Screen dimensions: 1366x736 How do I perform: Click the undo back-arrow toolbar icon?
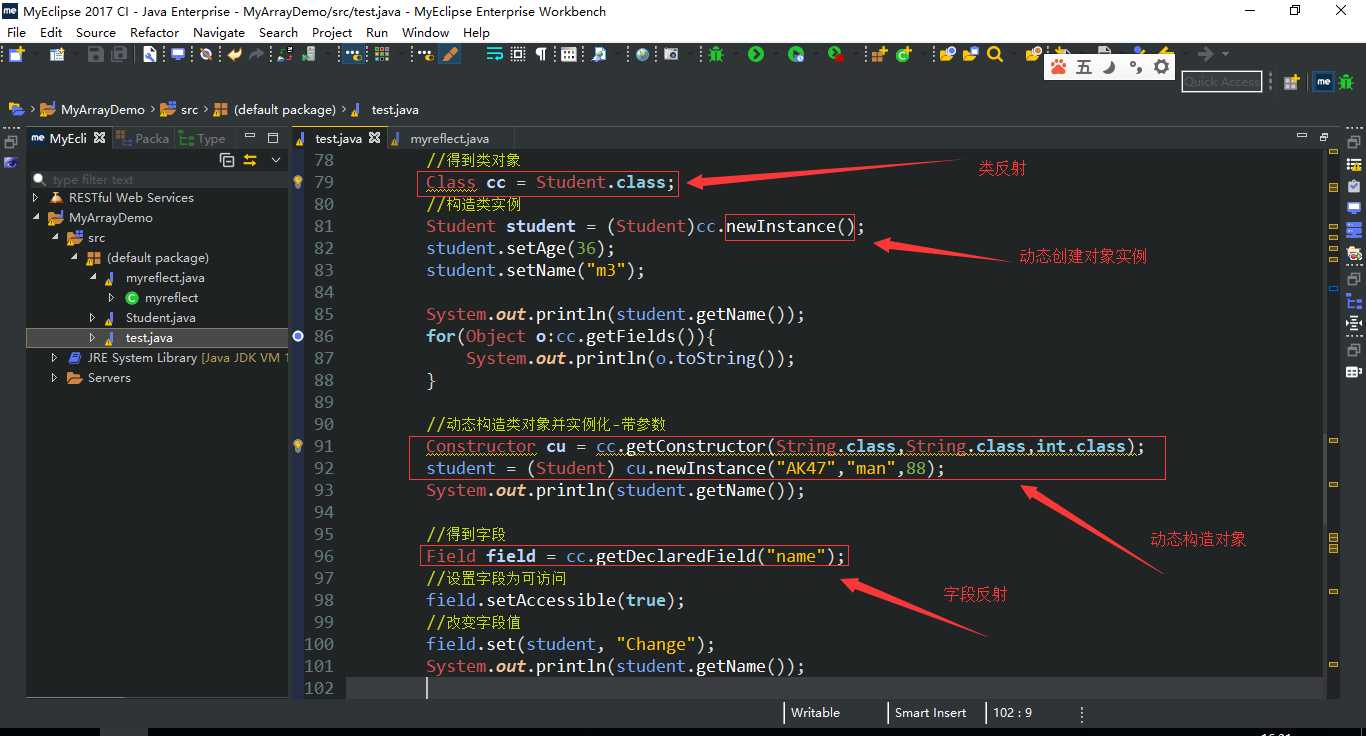[x=234, y=55]
